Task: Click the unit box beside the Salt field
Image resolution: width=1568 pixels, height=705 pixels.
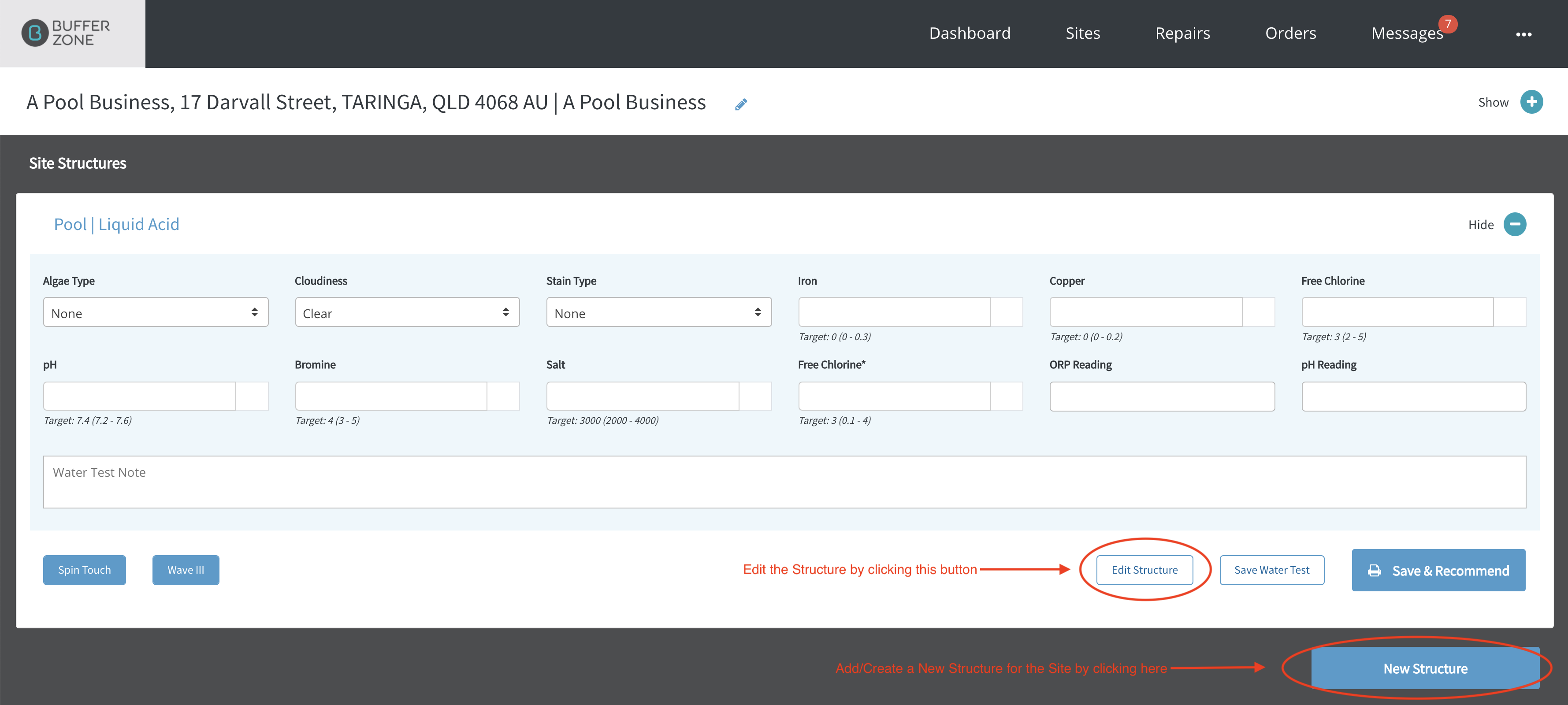Action: point(755,396)
